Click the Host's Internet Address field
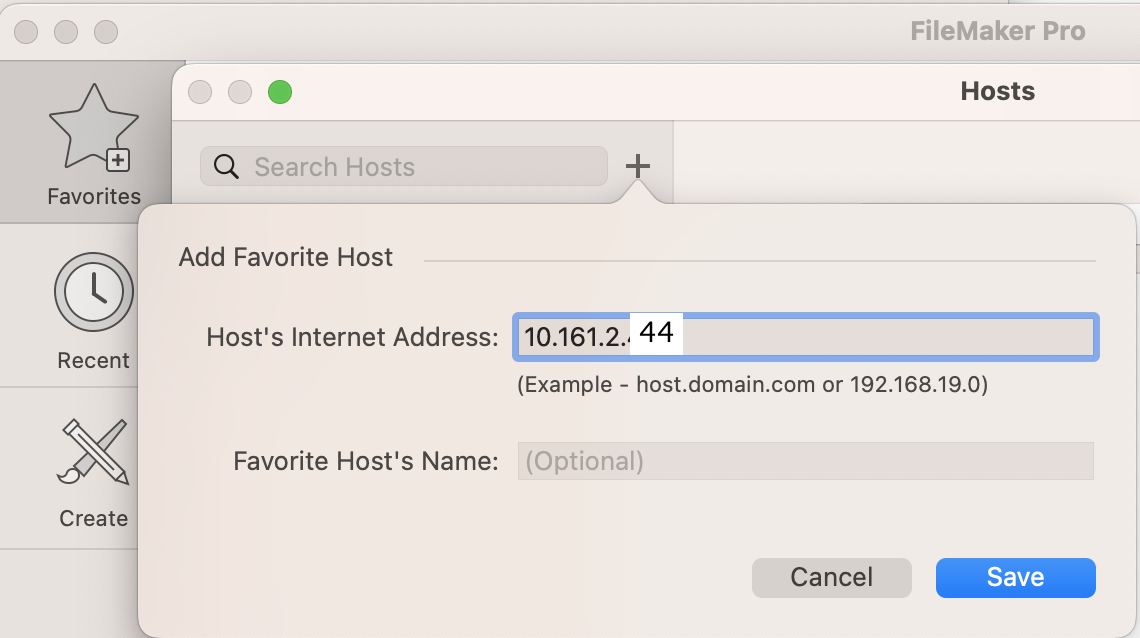 coord(806,337)
